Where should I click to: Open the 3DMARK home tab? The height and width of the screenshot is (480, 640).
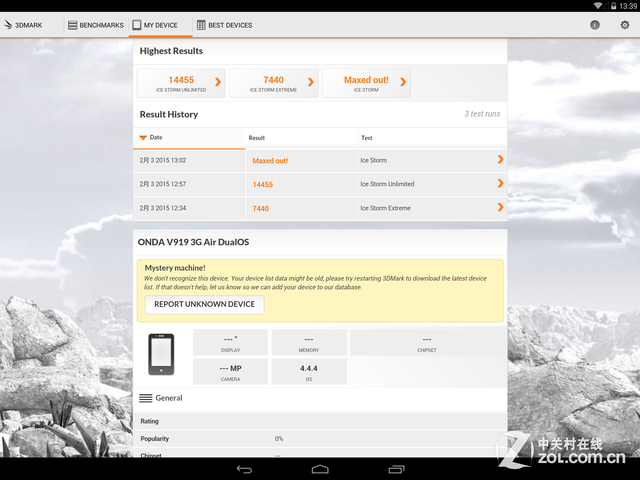pos(24,25)
